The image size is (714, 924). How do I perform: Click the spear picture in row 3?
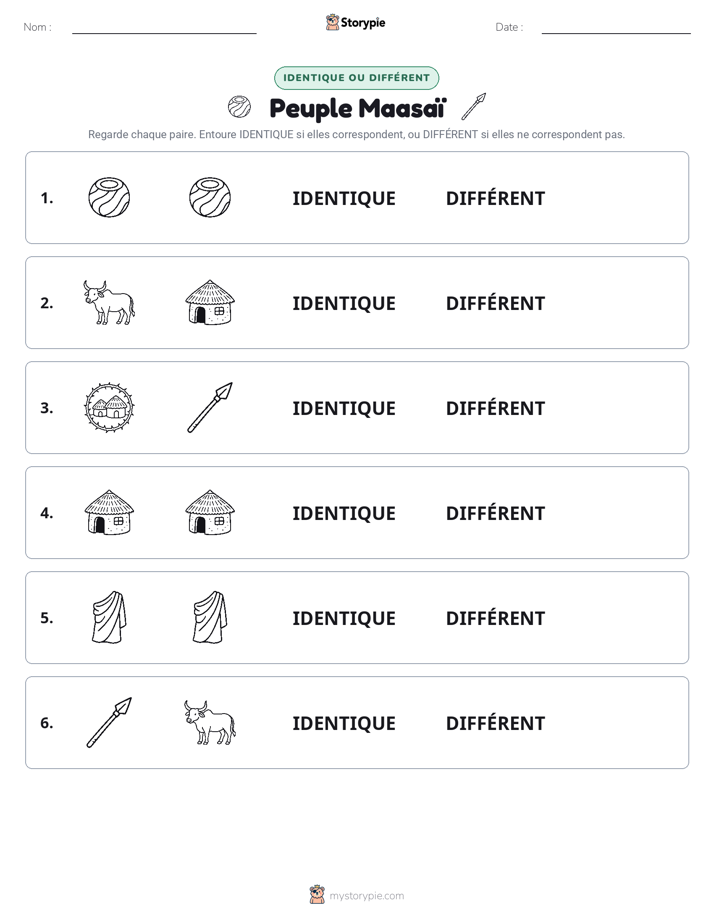[210, 407]
